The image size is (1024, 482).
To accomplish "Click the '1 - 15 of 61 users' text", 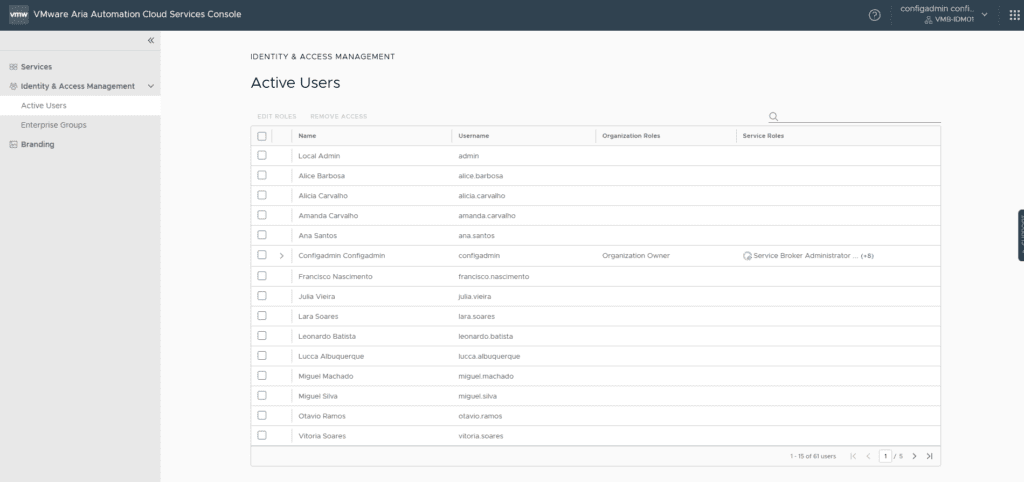I will point(812,457).
